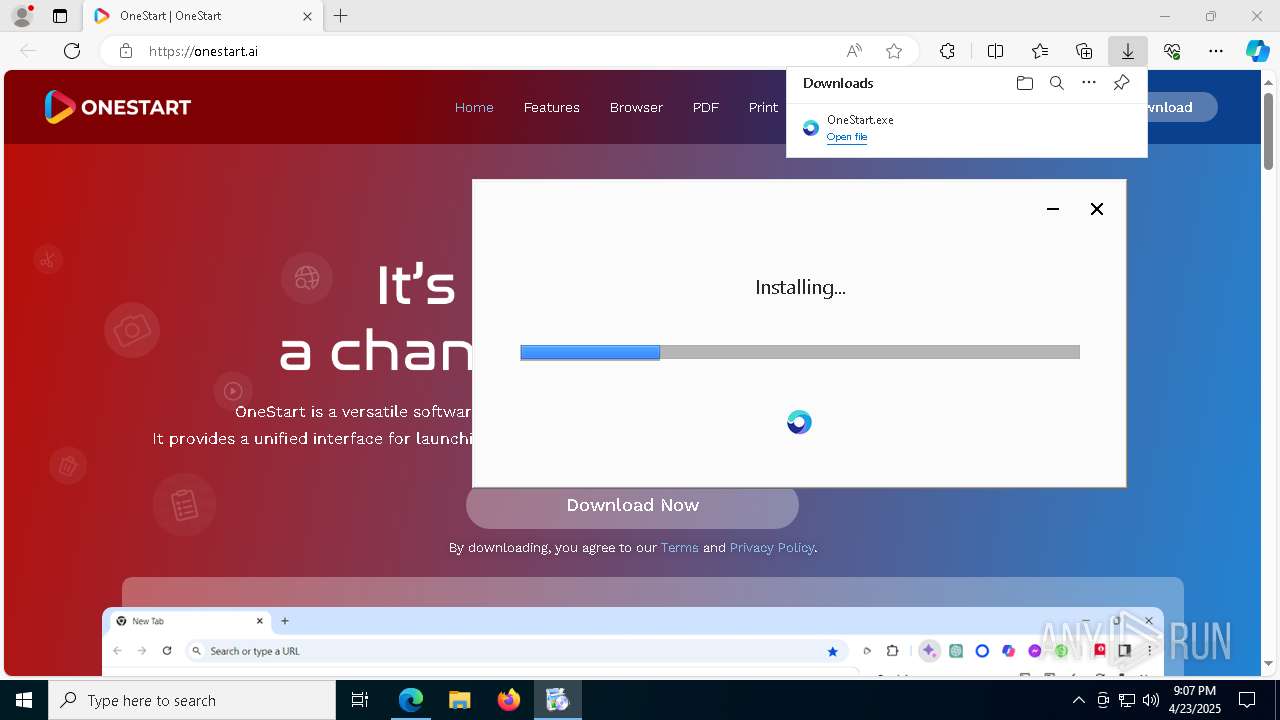
Task: Pin the Downloads panel
Action: coord(1121,83)
